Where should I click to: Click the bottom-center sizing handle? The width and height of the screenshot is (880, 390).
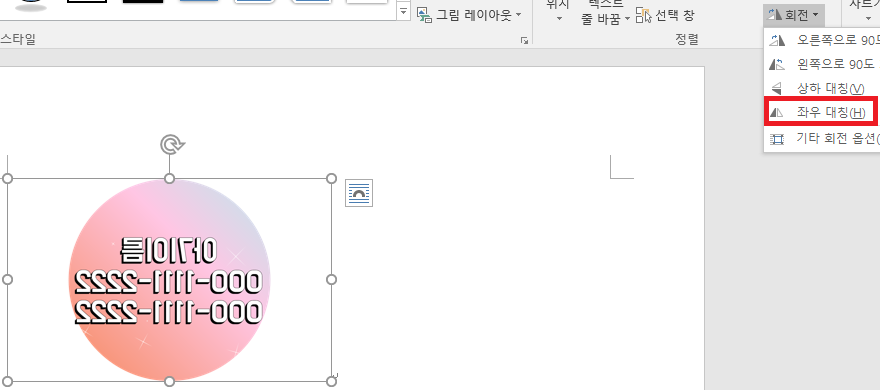[169, 382]
